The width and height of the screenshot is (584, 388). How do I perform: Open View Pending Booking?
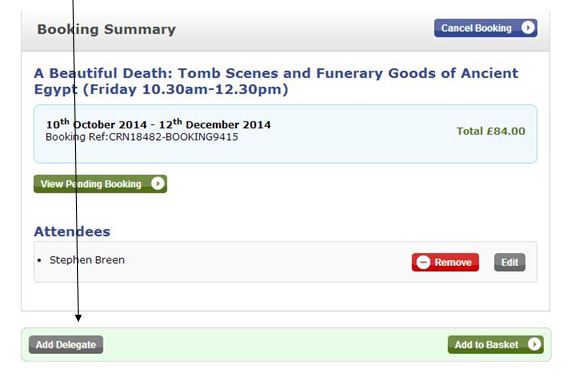(100, 184)
